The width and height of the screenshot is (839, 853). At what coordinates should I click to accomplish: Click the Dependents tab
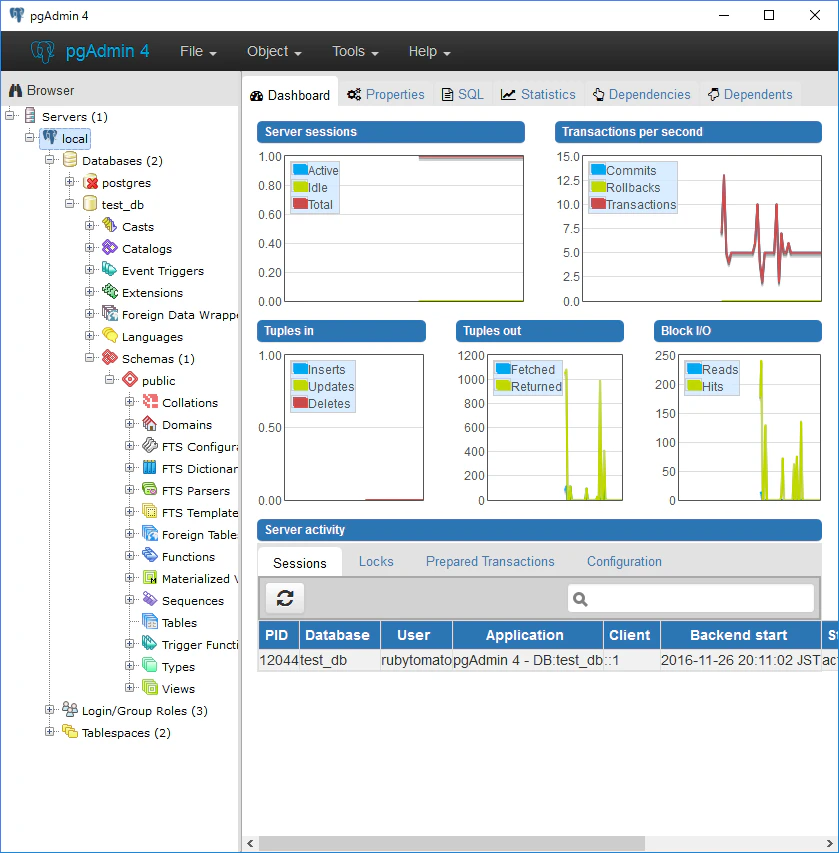coord(750,95)
